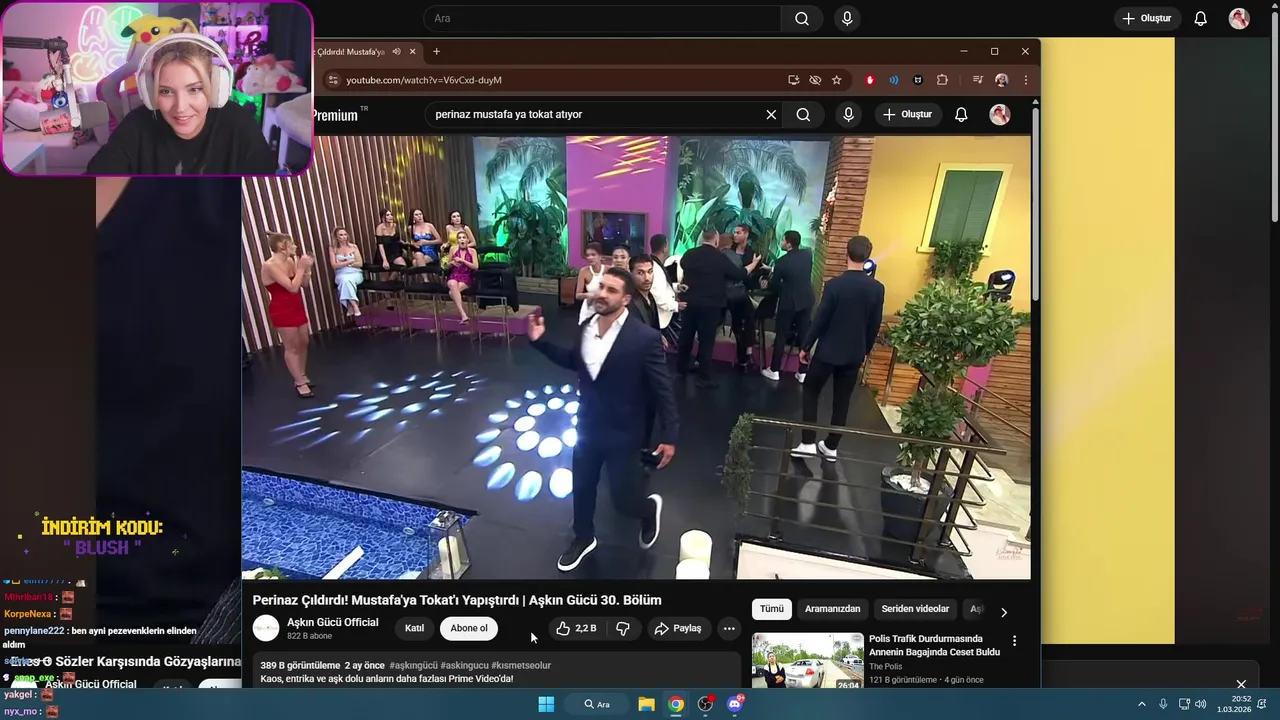Open Chrome three-dot menu
The image size is (1280, 720).
tap(1025, 80)
